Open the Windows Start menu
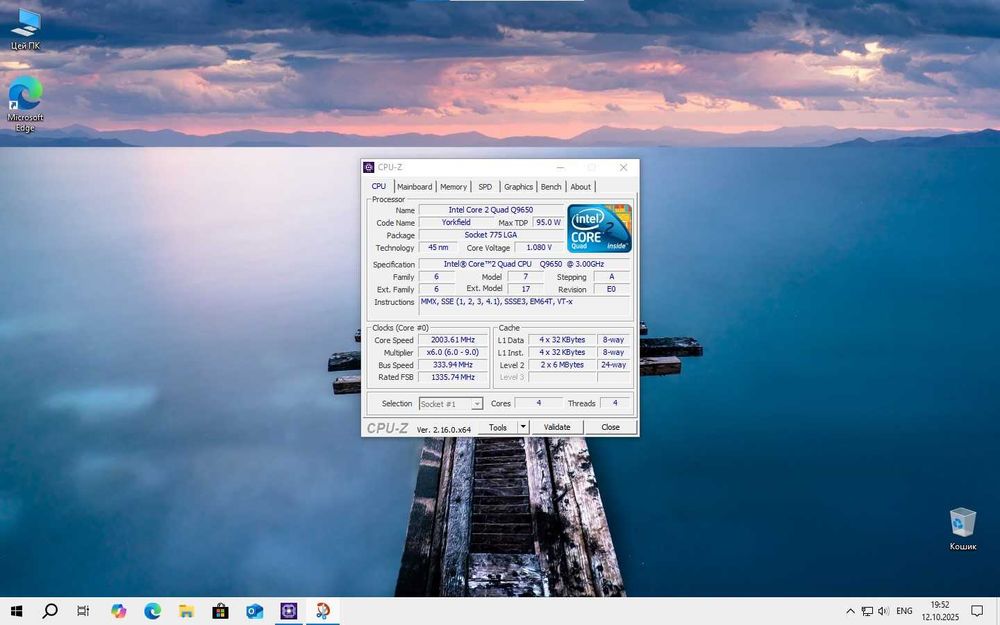Viewport: 1000px width, 625px height. [17, 611]
